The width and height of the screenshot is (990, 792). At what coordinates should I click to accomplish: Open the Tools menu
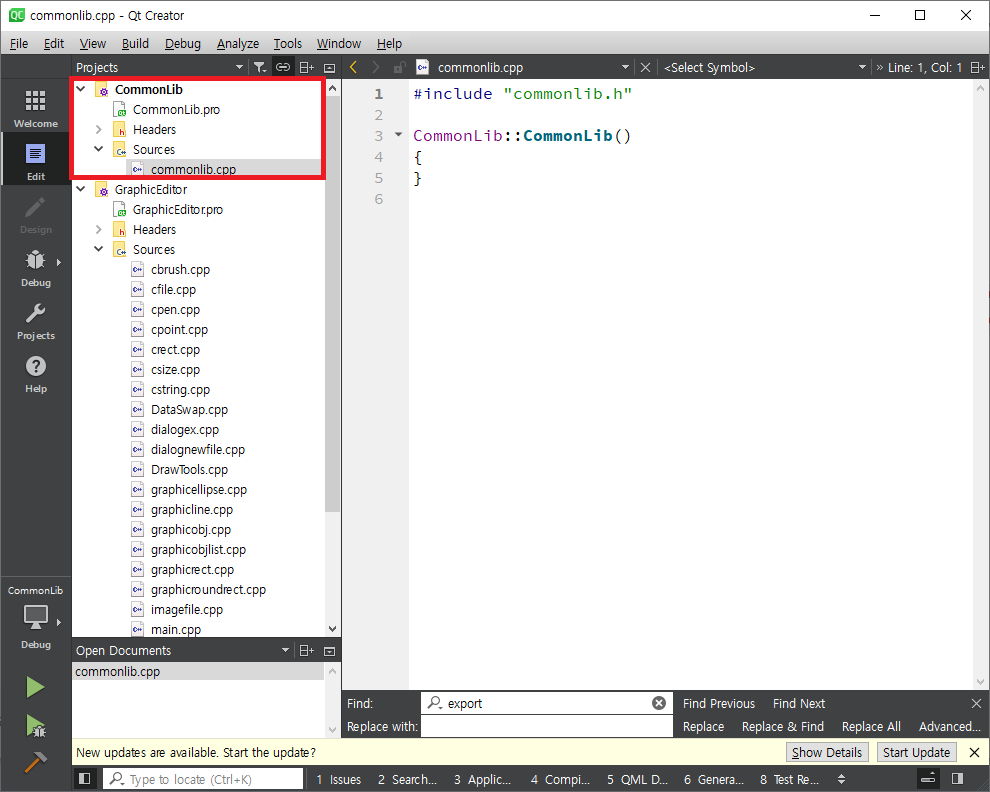(287, 44)
